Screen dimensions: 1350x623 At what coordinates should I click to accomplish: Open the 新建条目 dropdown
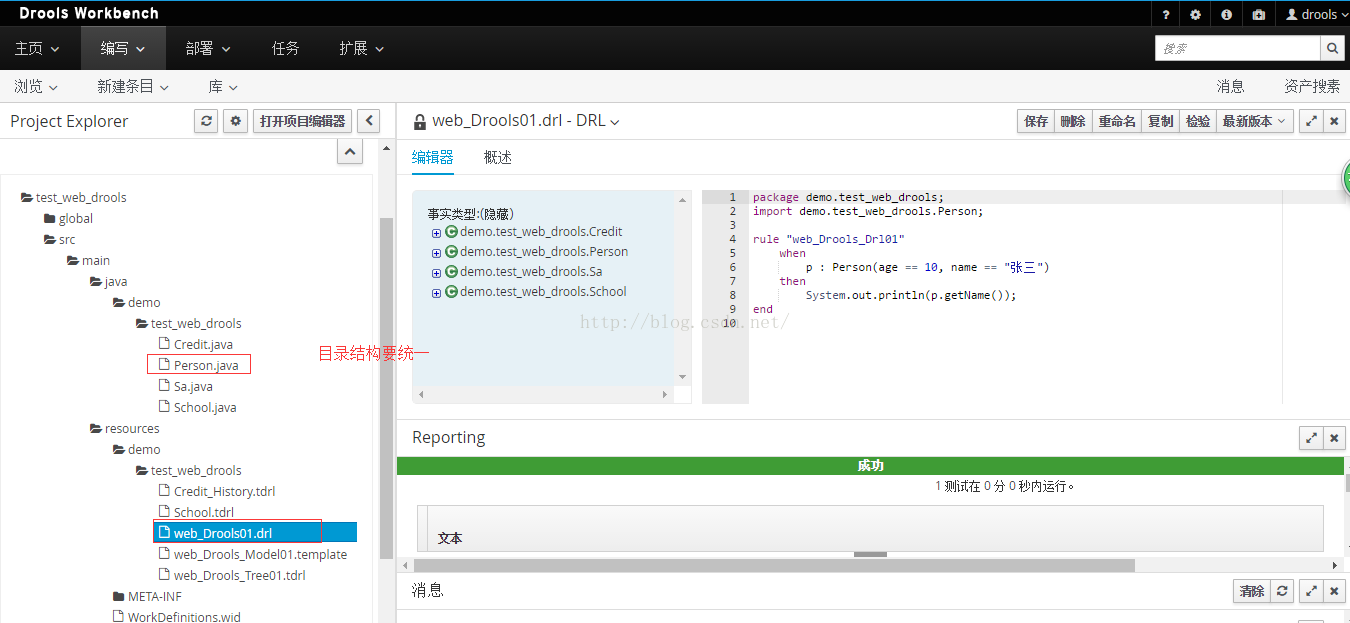(x=133, y=86)
